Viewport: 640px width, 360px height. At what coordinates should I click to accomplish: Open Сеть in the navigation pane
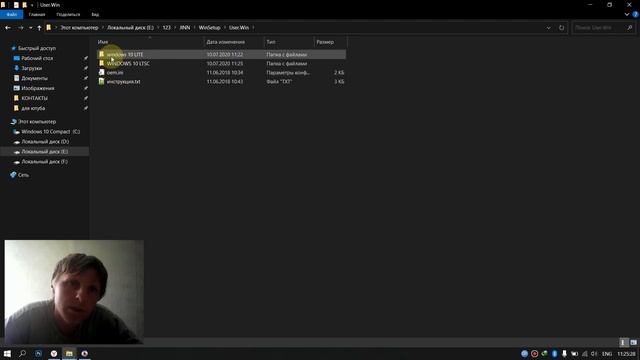[x=23, y=175]
